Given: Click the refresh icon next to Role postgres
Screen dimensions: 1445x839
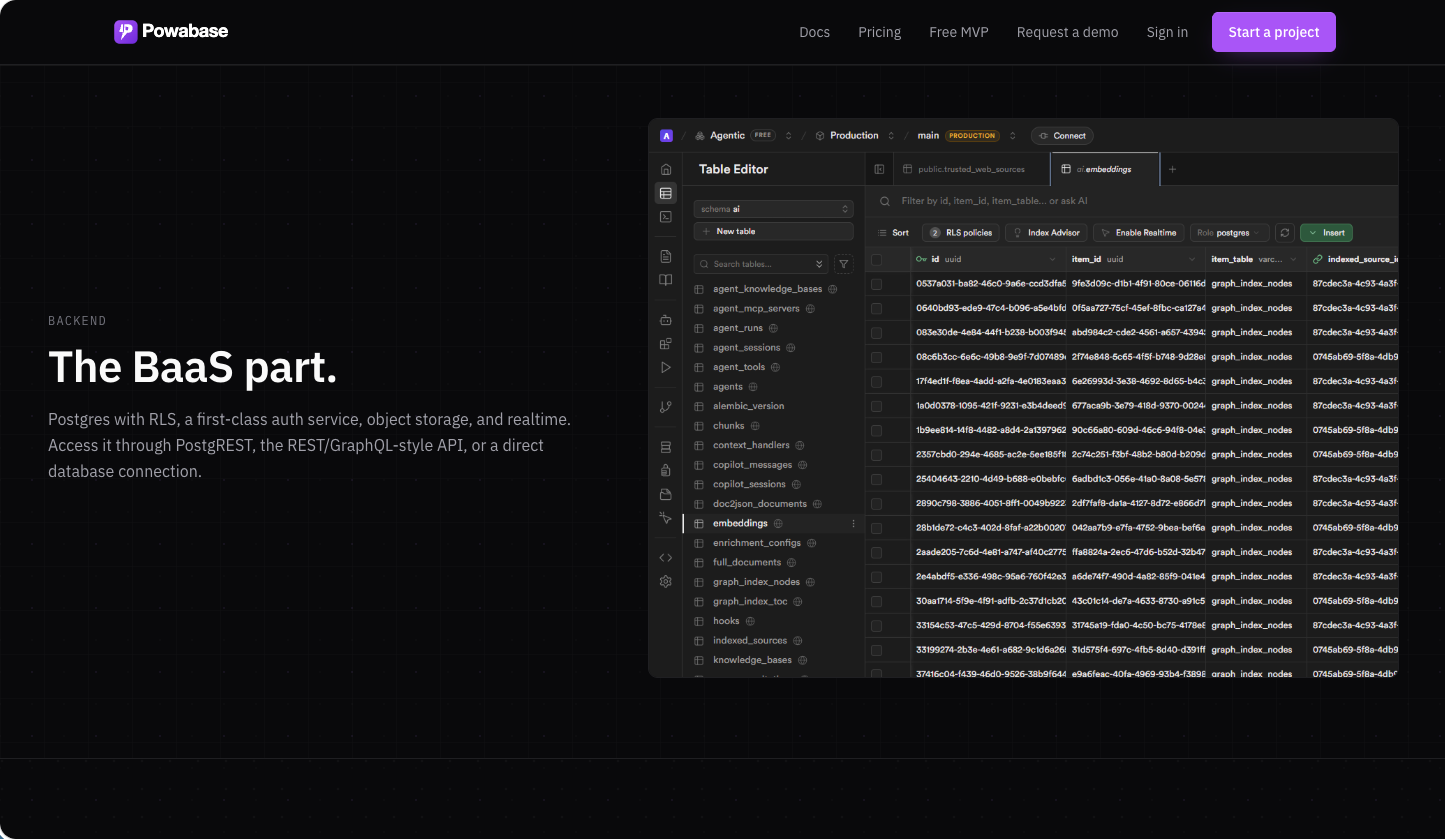Looking at the screenshot, I should pos(1285,232).
